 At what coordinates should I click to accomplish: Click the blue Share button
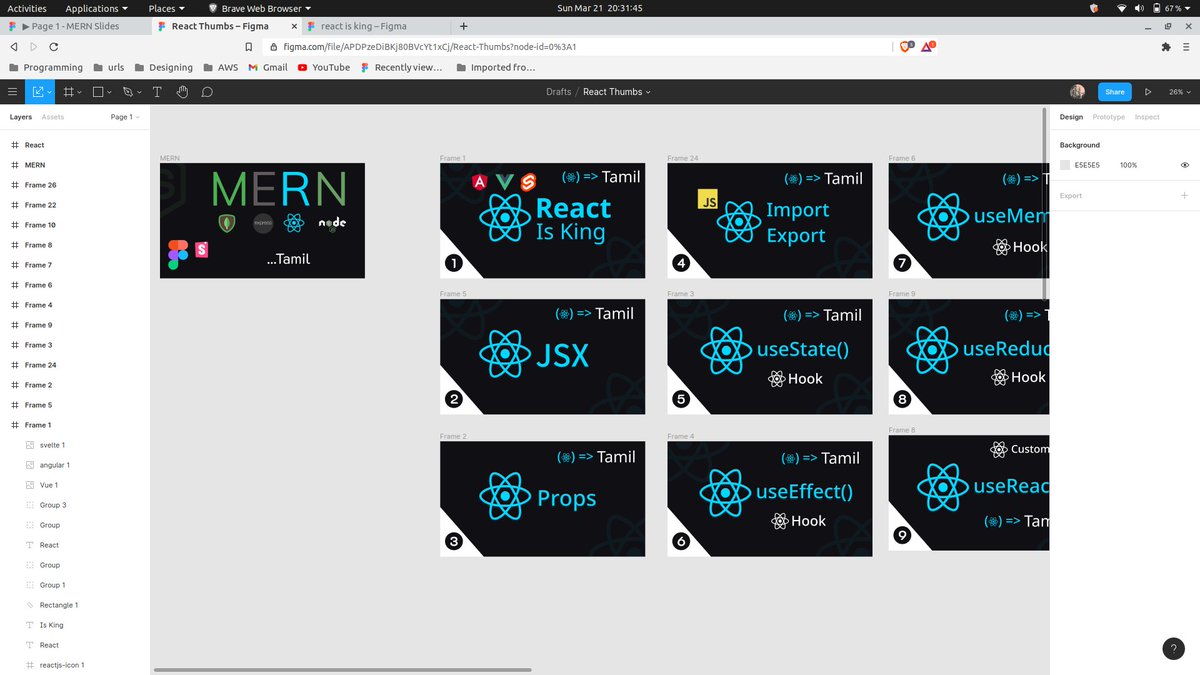pos(1114,92)
